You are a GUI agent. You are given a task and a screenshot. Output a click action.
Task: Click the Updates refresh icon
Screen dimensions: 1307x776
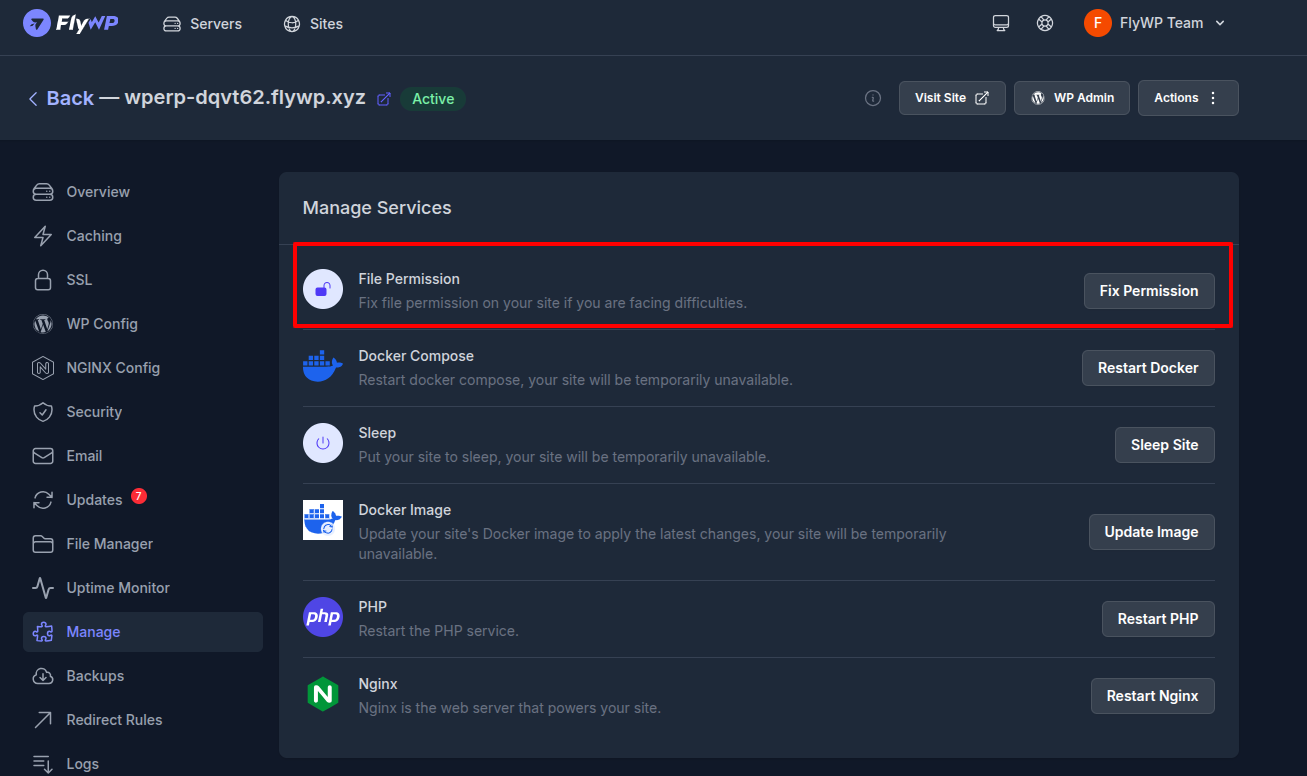point(43,500)
